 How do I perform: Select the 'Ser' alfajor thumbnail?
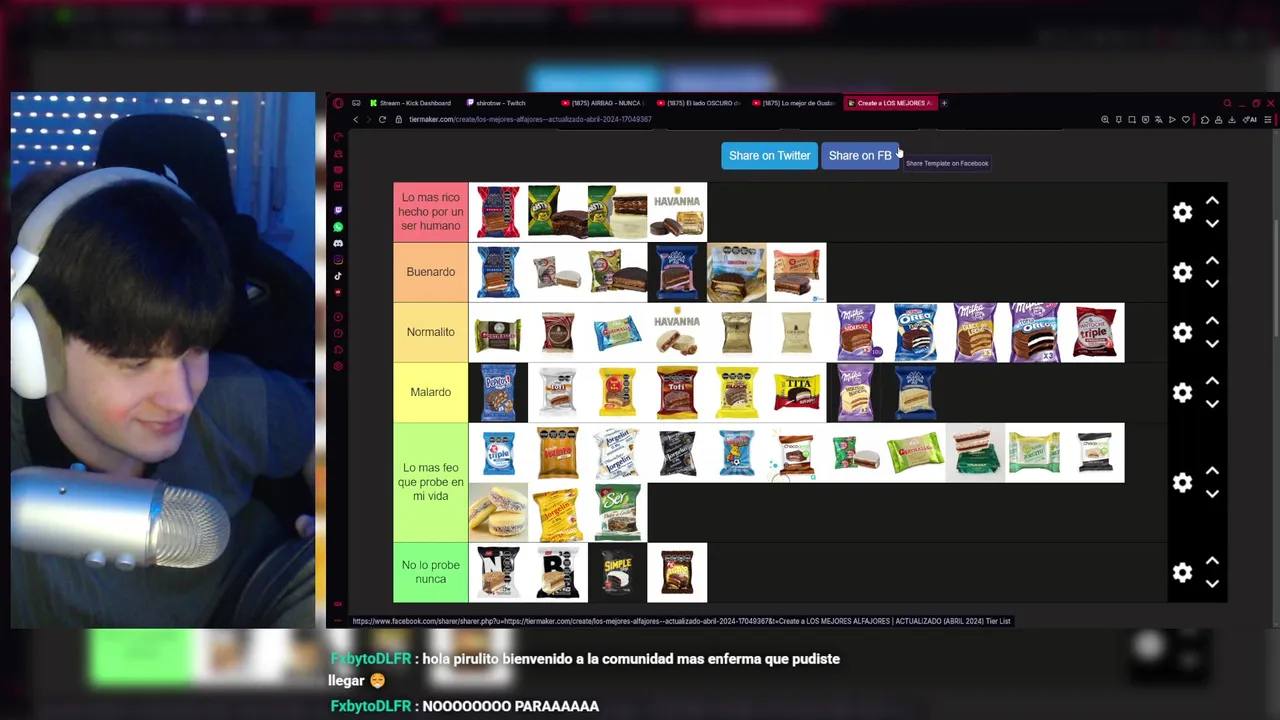click(x=618, y=512)
